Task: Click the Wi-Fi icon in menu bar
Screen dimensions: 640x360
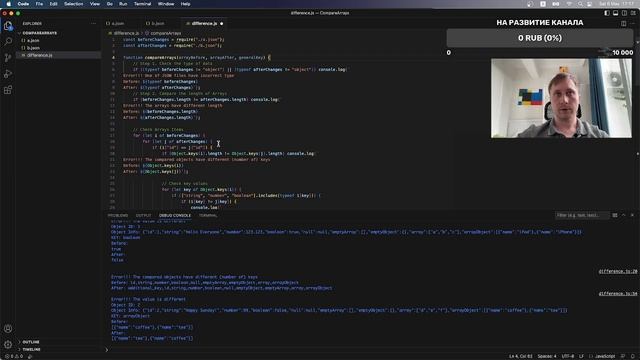Action: (569, 4)
